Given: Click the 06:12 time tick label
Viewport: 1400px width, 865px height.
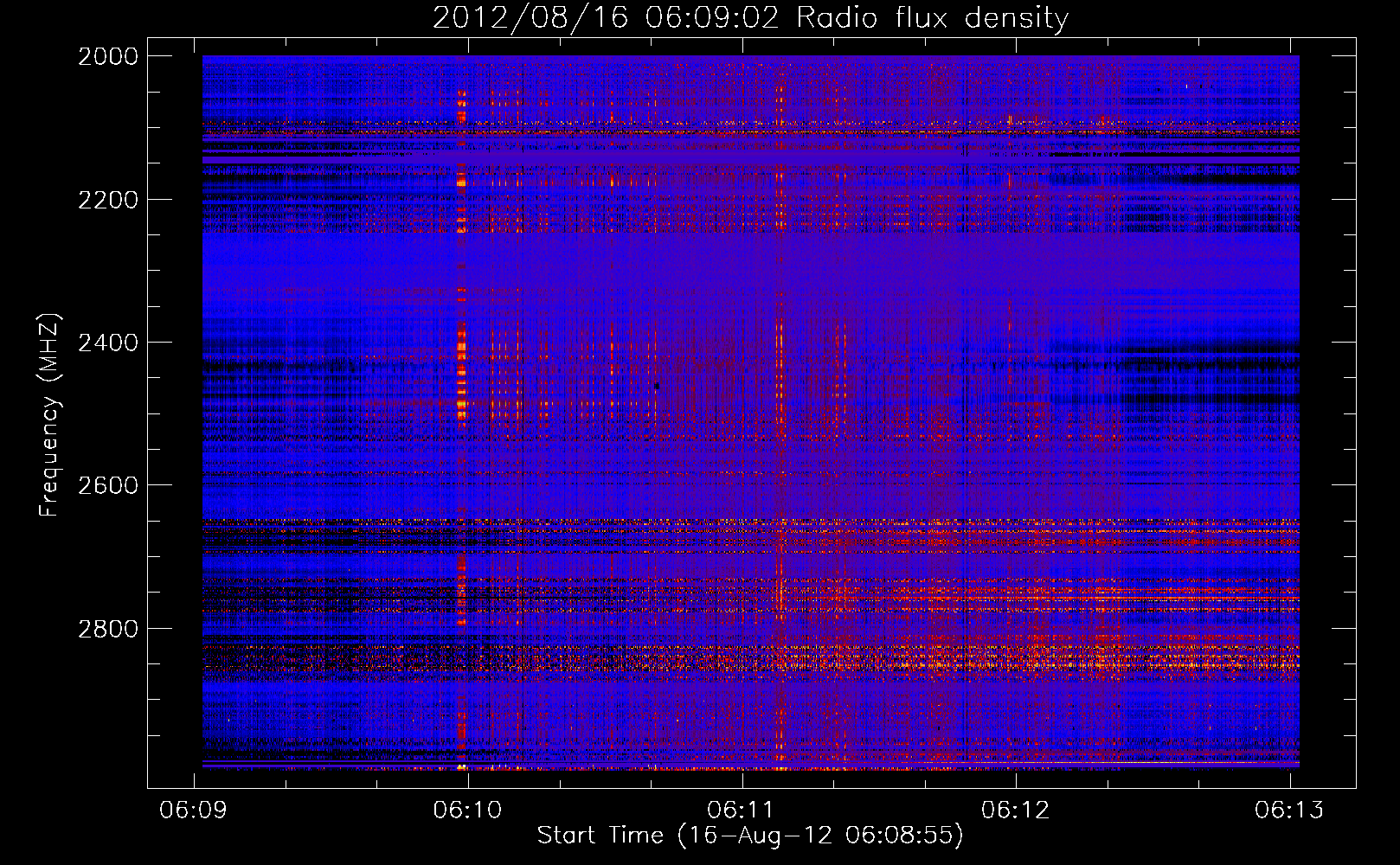Looking at the screenshot, I should pyautogui.click(x=1016, y=810).
